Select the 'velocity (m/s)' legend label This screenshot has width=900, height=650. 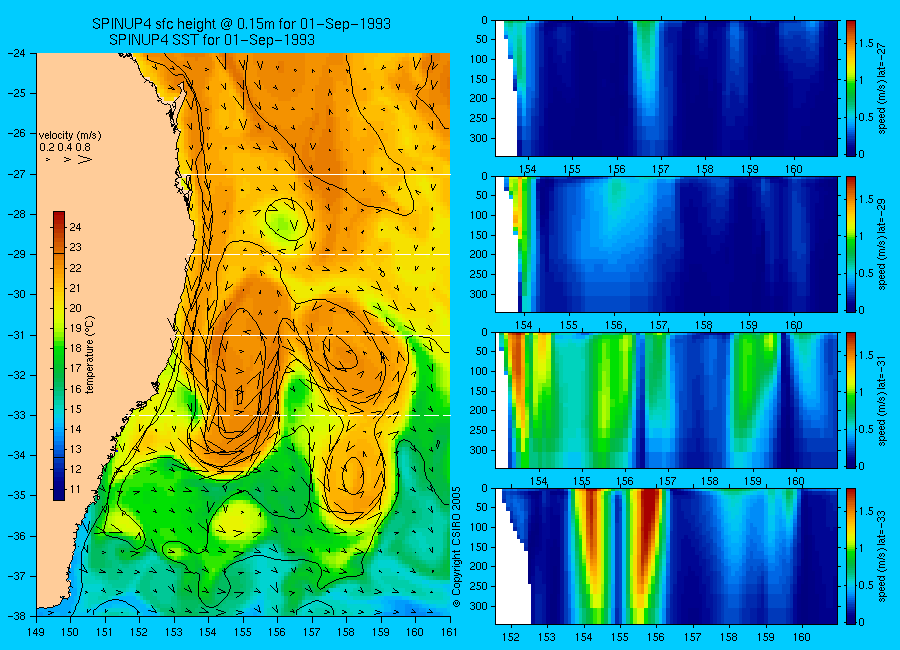(x=69, y=136)
